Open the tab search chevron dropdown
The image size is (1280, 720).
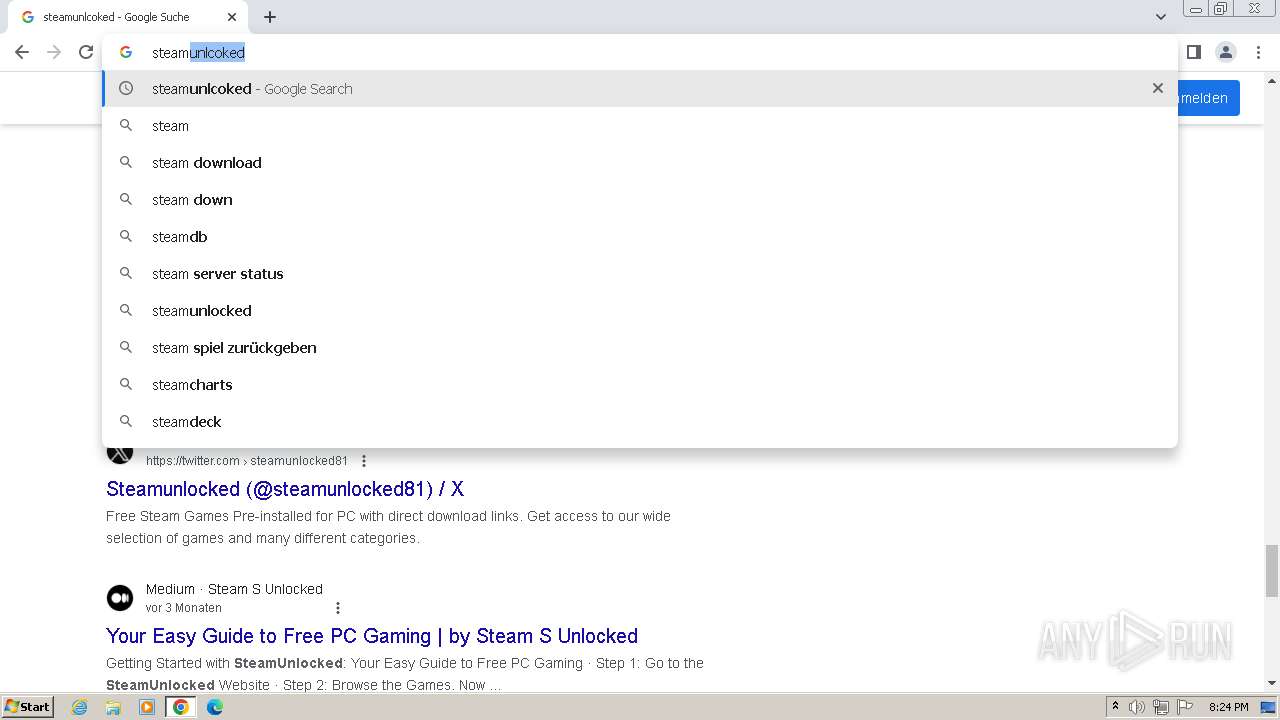[1160, 17]
